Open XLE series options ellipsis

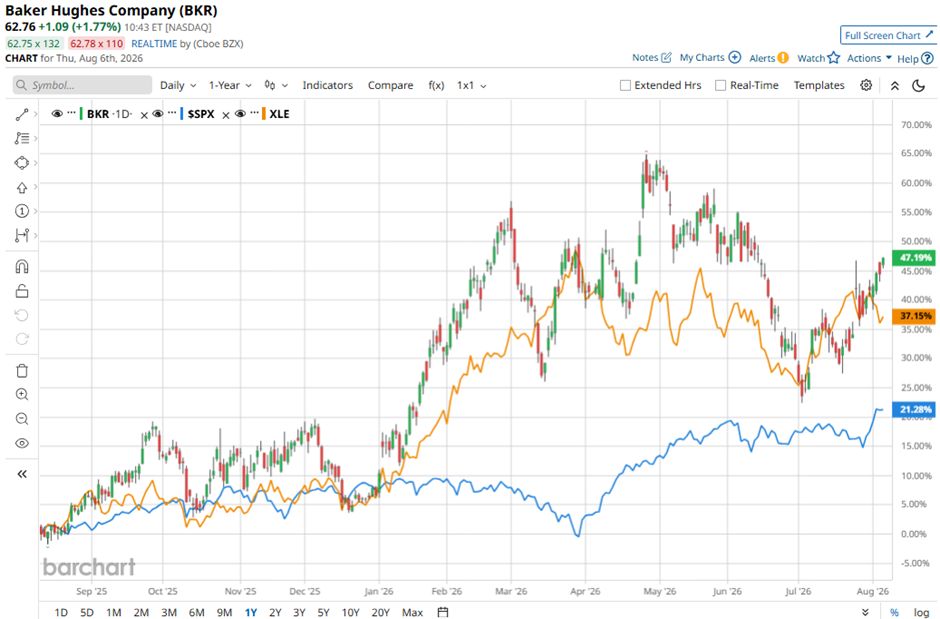pyautogui.click(x=254, y=113)
